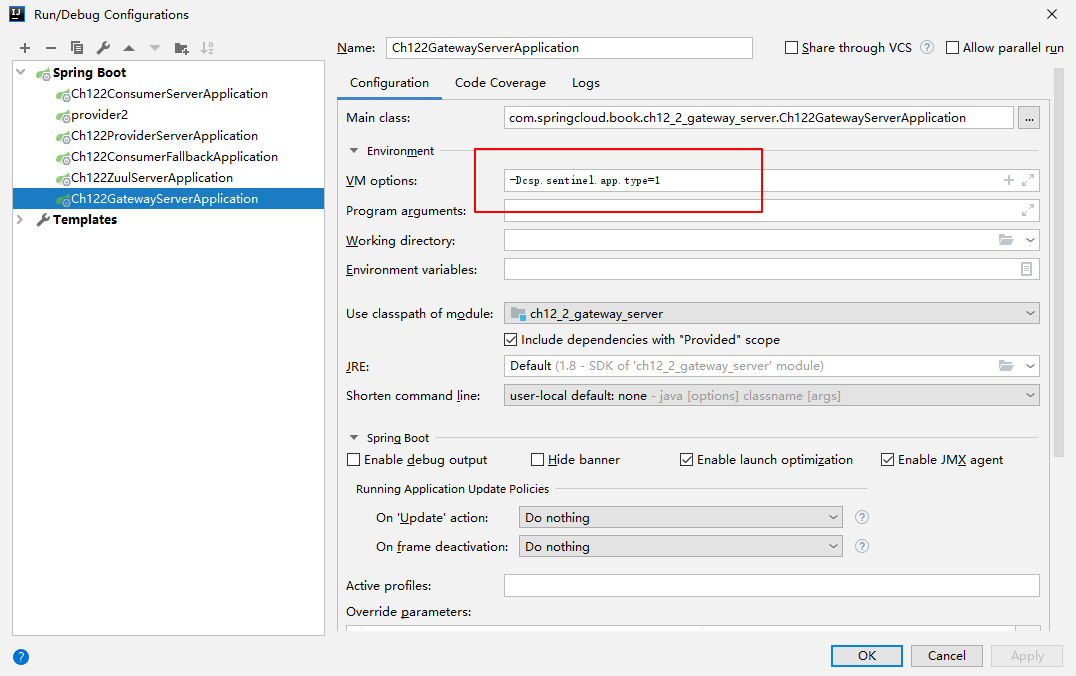
Task: Add a new configuration with plus icon
Action: coord(25,48)
